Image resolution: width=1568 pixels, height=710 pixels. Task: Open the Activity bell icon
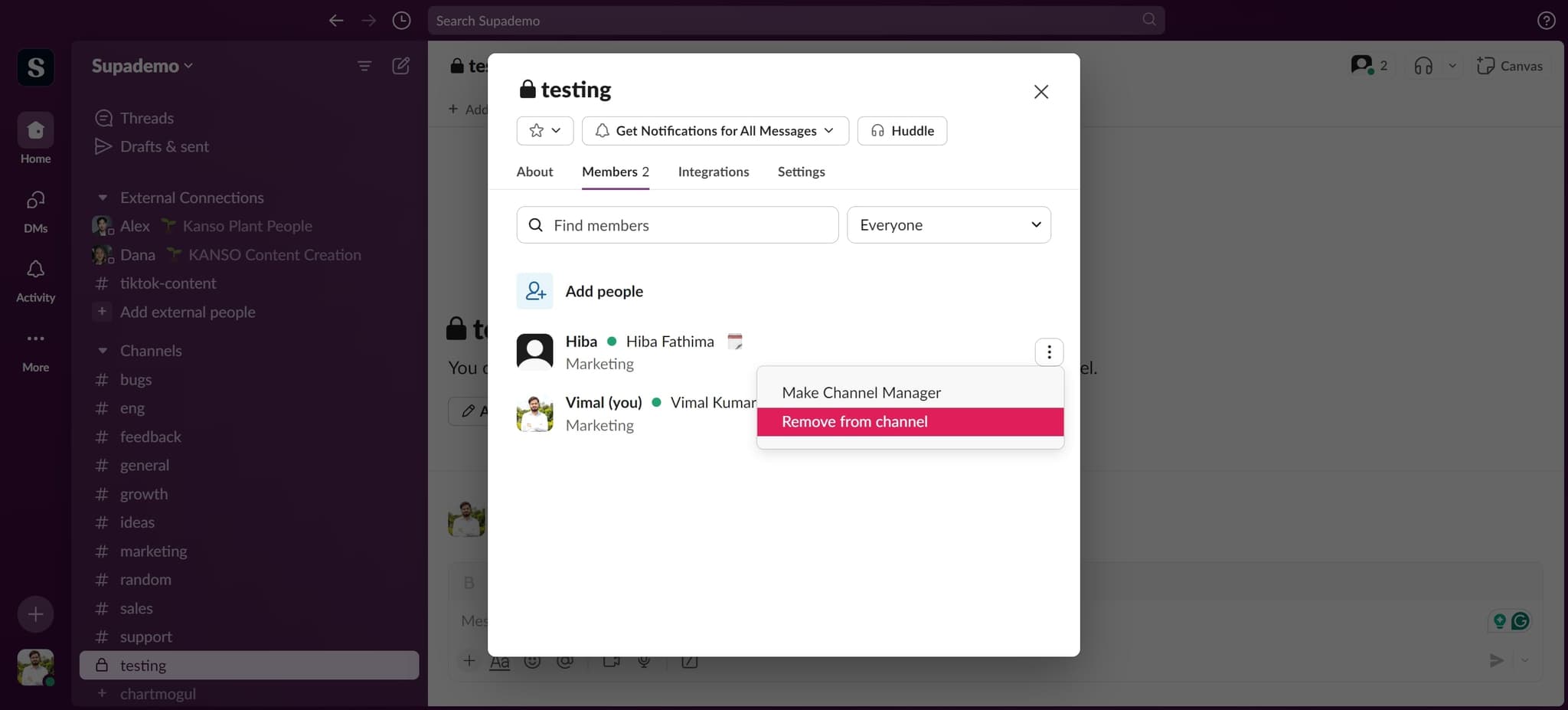(35, 270)
